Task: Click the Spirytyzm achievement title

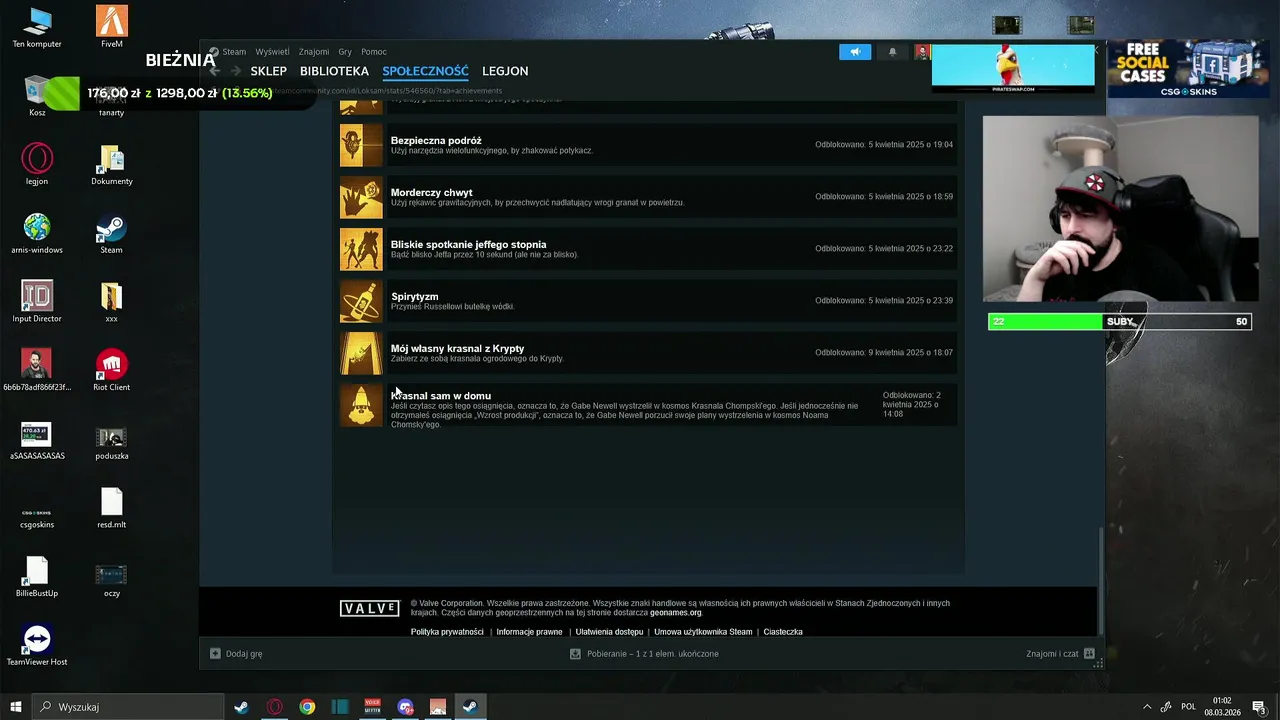Action: pyautogui.click(x=414, y=296)
